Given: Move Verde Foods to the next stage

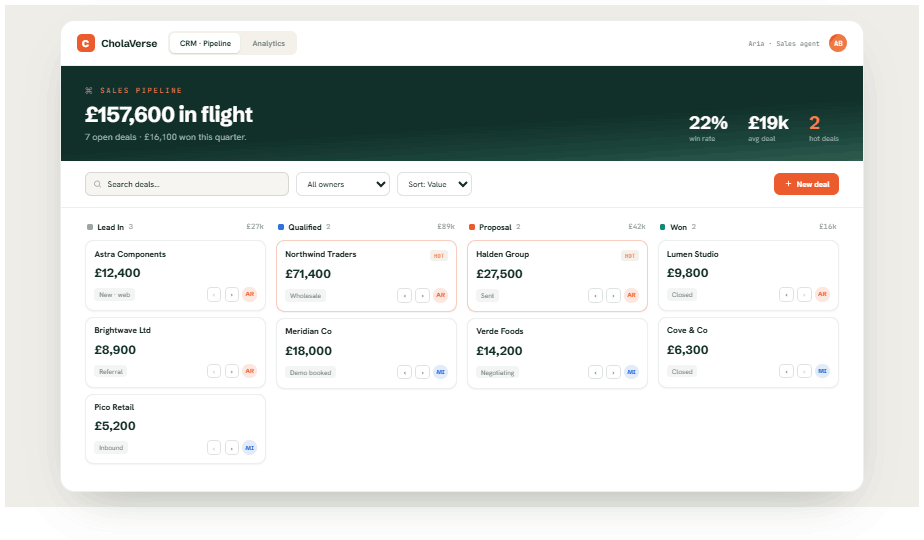Looking at the screenshot, I should click(613, 372).
